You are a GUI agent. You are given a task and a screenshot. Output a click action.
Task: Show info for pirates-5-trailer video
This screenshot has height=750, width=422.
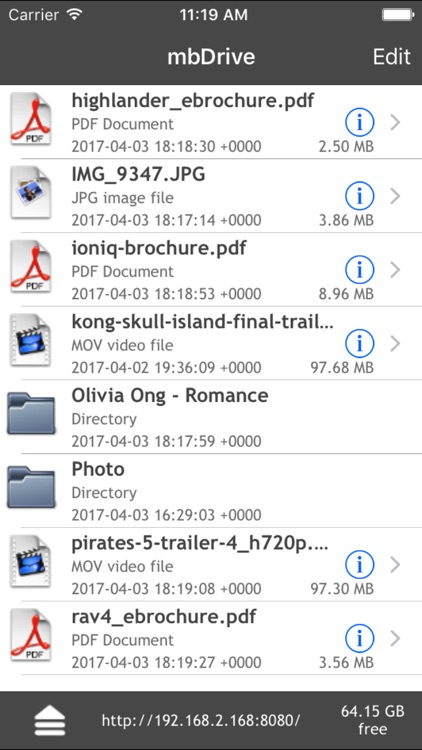coord(359,565)
